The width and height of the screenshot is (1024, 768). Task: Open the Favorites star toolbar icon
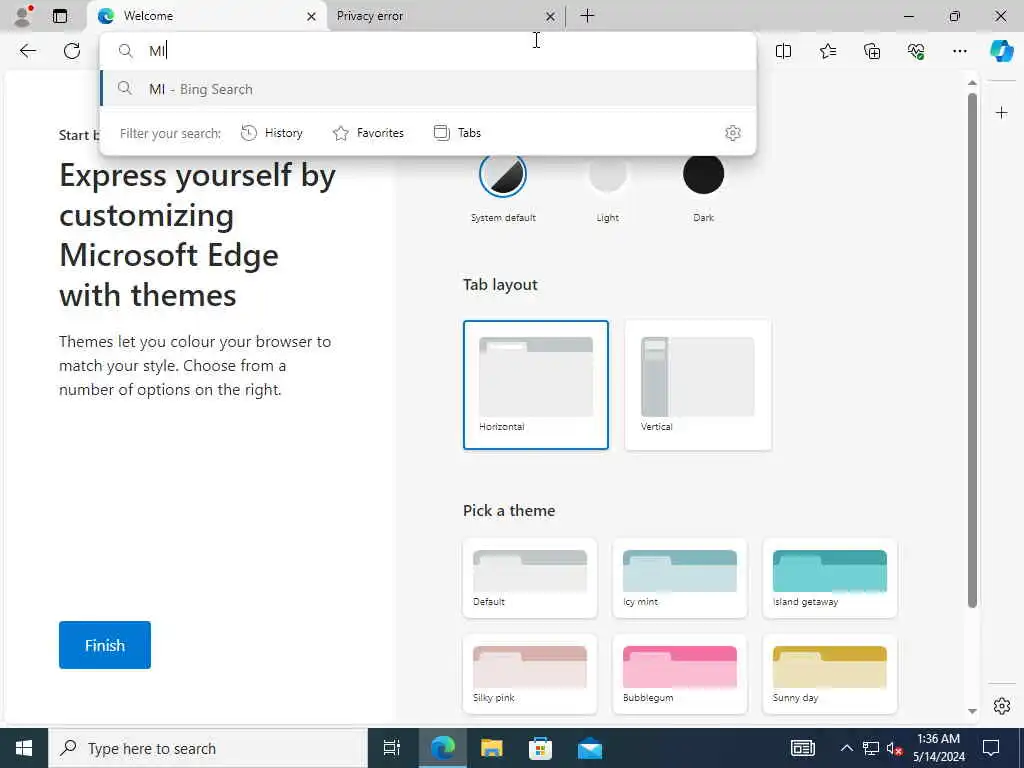827,51
